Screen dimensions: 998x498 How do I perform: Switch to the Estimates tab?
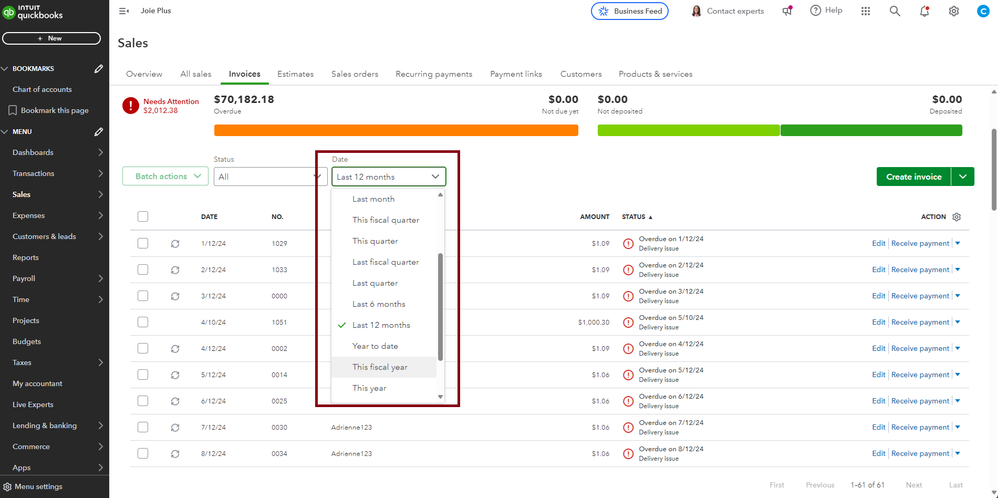pos(295,74)
